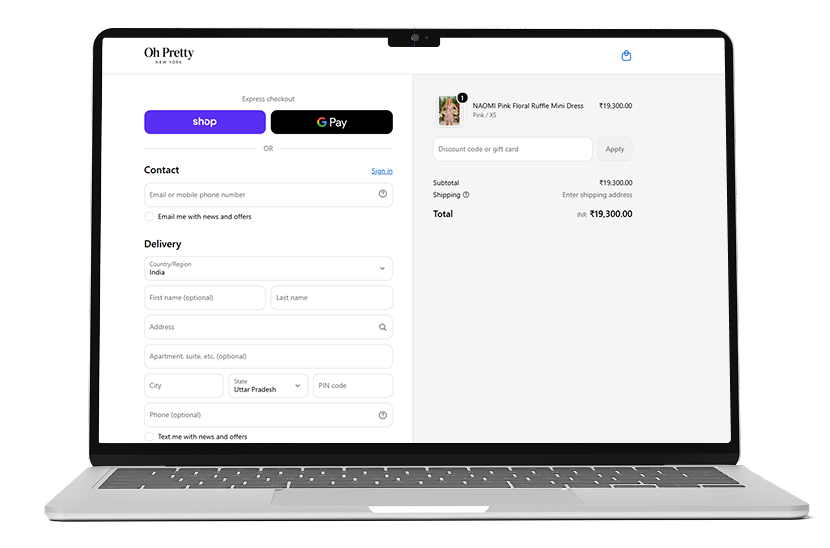Click the bold Total amount ₹19,300.00
This screenshot has width=830, height=548.
[x=611, y=214]
